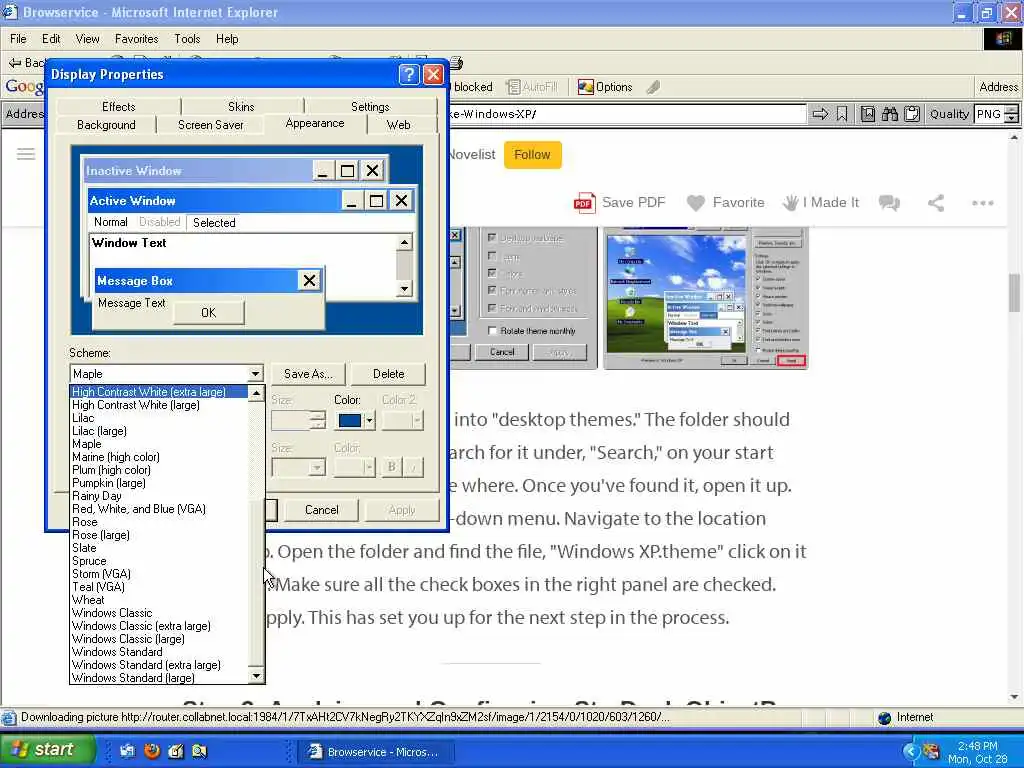Switch to the Settings tab
This screenshot has width=1024, height=768.
tap(370, 106)
